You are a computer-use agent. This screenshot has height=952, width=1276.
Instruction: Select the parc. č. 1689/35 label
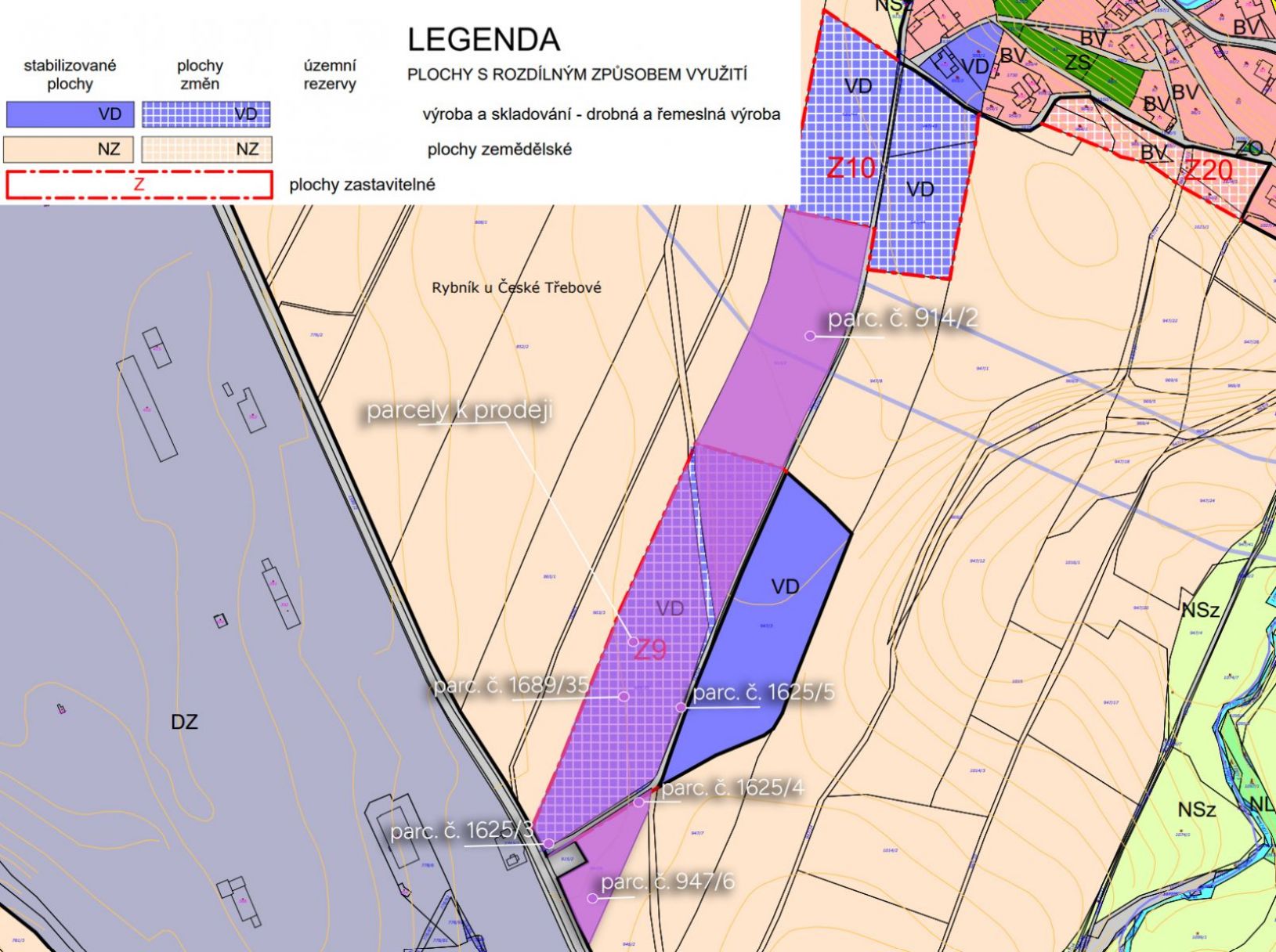(x=511, y=685)
